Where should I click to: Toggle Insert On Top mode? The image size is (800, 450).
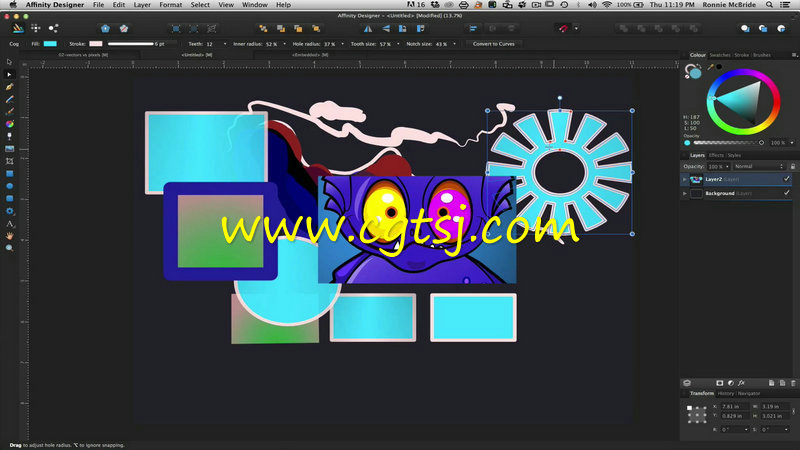pos(763,29)
